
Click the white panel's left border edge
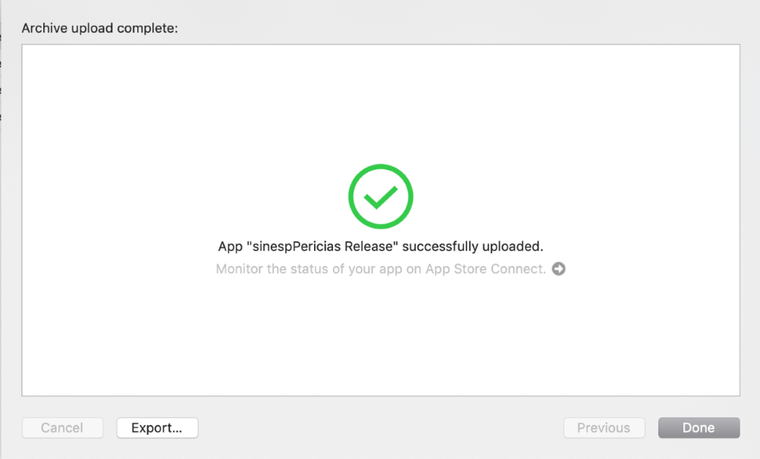(x=22, y=220)
